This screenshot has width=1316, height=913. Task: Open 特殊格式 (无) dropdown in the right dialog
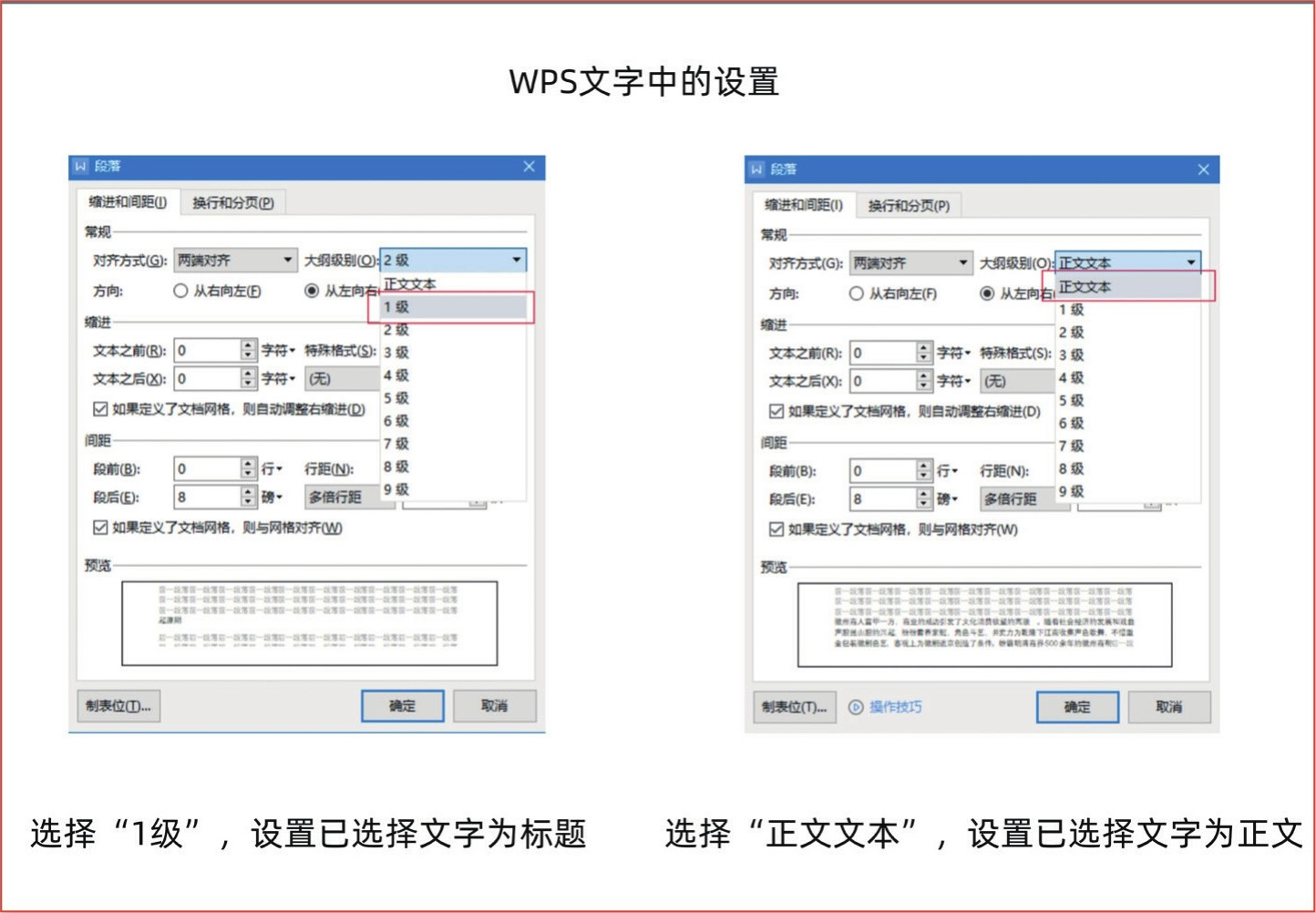click(1018, 381)
